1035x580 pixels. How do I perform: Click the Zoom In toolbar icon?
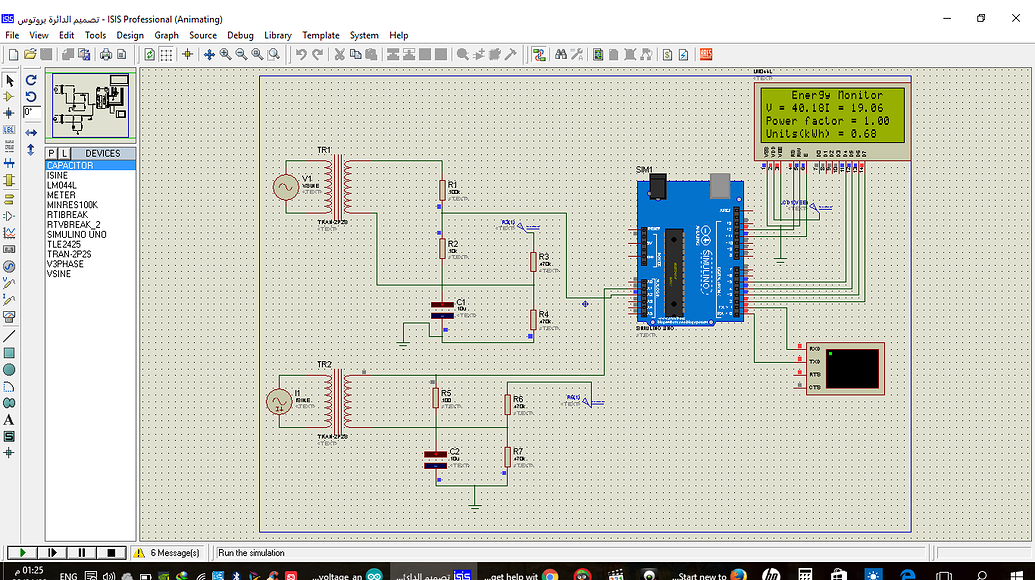tap(224, 54)
